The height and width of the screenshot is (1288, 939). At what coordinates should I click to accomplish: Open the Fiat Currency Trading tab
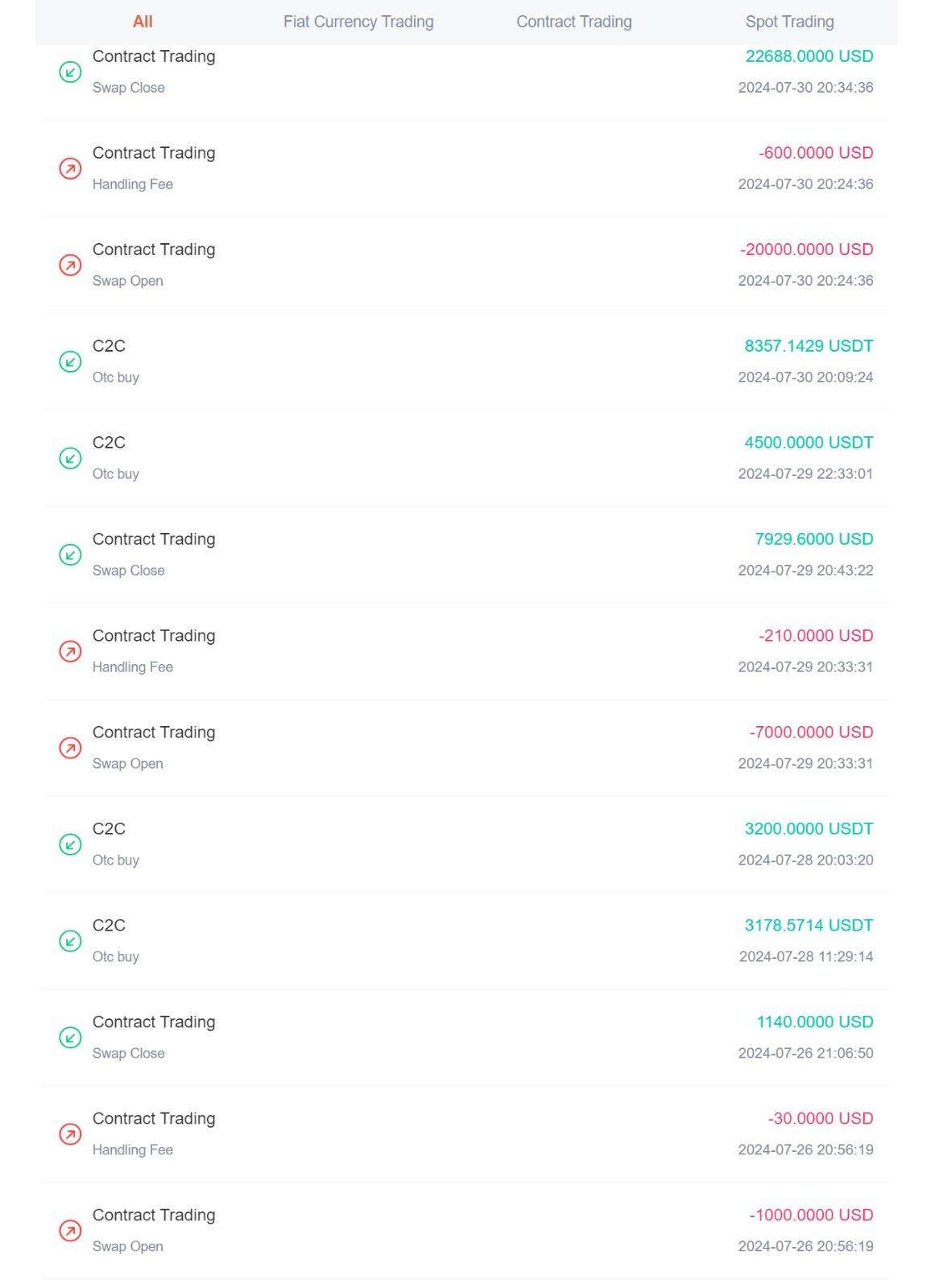click(x=358, y=22)
